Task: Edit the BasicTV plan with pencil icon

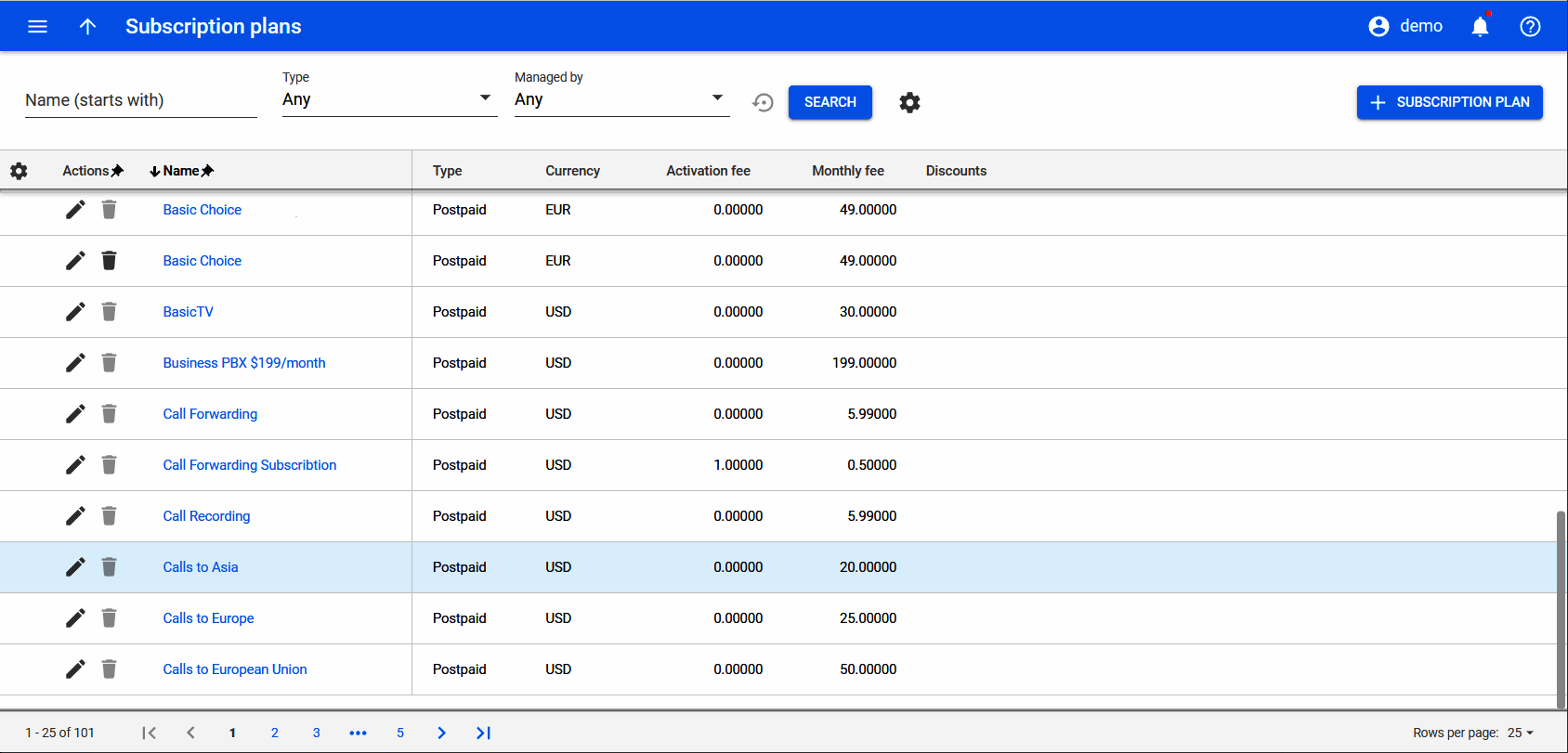Action: (x=75, y=312)
